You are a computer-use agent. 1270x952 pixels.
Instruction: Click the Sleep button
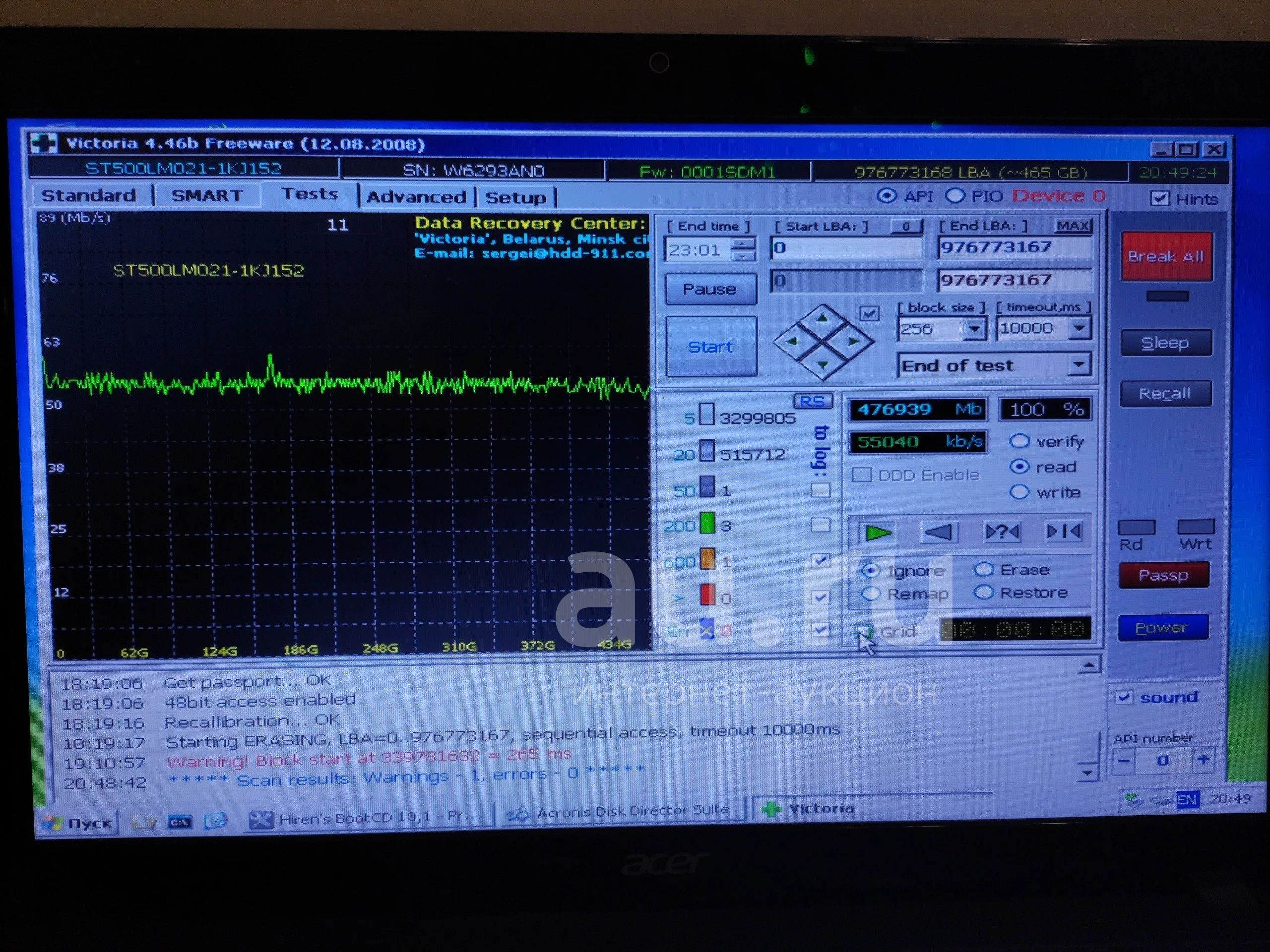1165,343
